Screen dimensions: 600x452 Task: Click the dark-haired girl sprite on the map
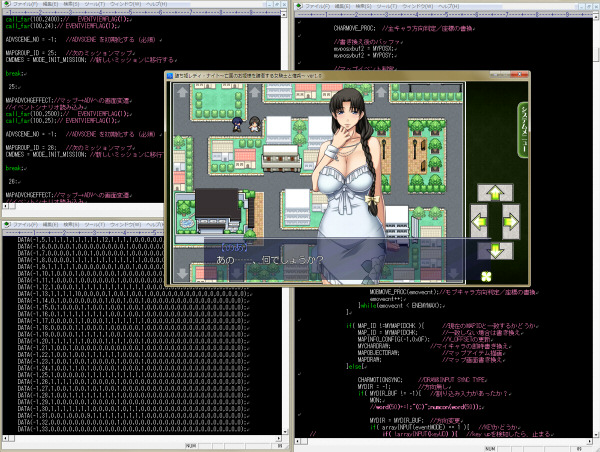point(254,124)
